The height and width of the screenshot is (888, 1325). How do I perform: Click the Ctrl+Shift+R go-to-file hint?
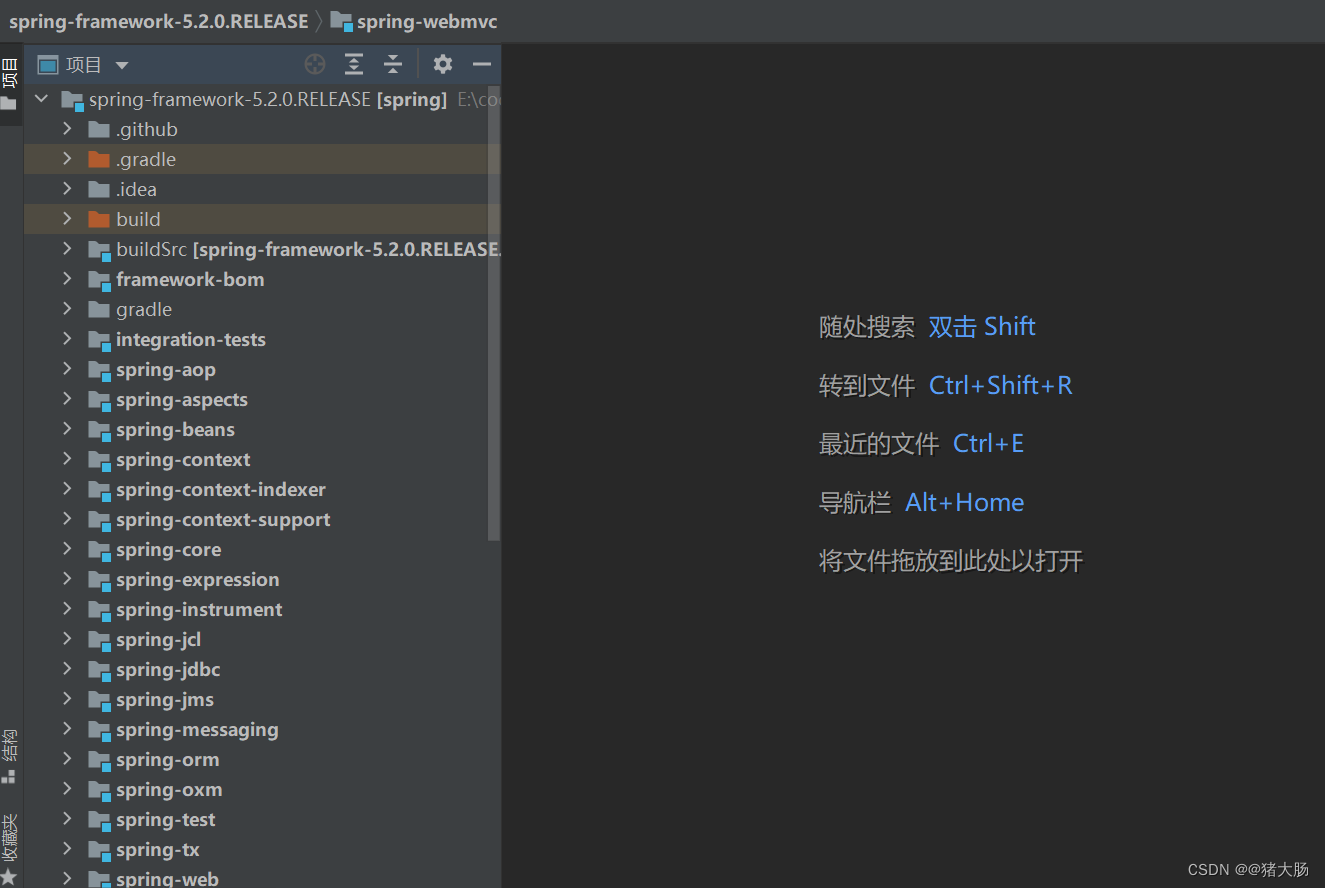[x=1001, y=385]
